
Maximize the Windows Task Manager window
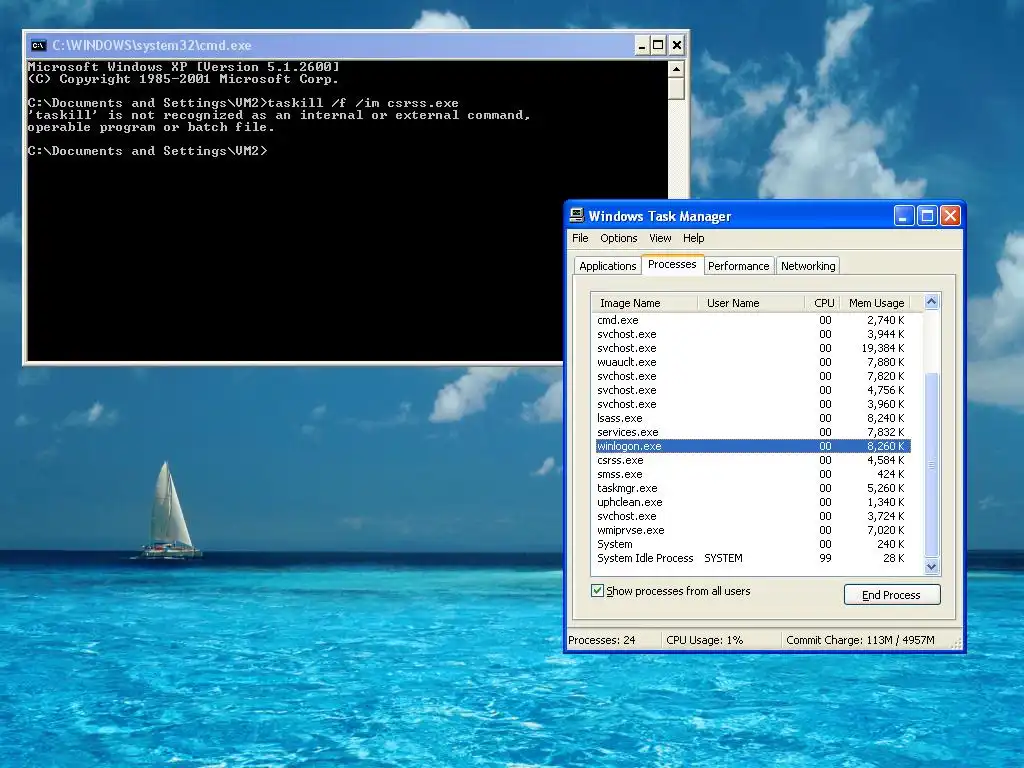(x=927, y=216)
